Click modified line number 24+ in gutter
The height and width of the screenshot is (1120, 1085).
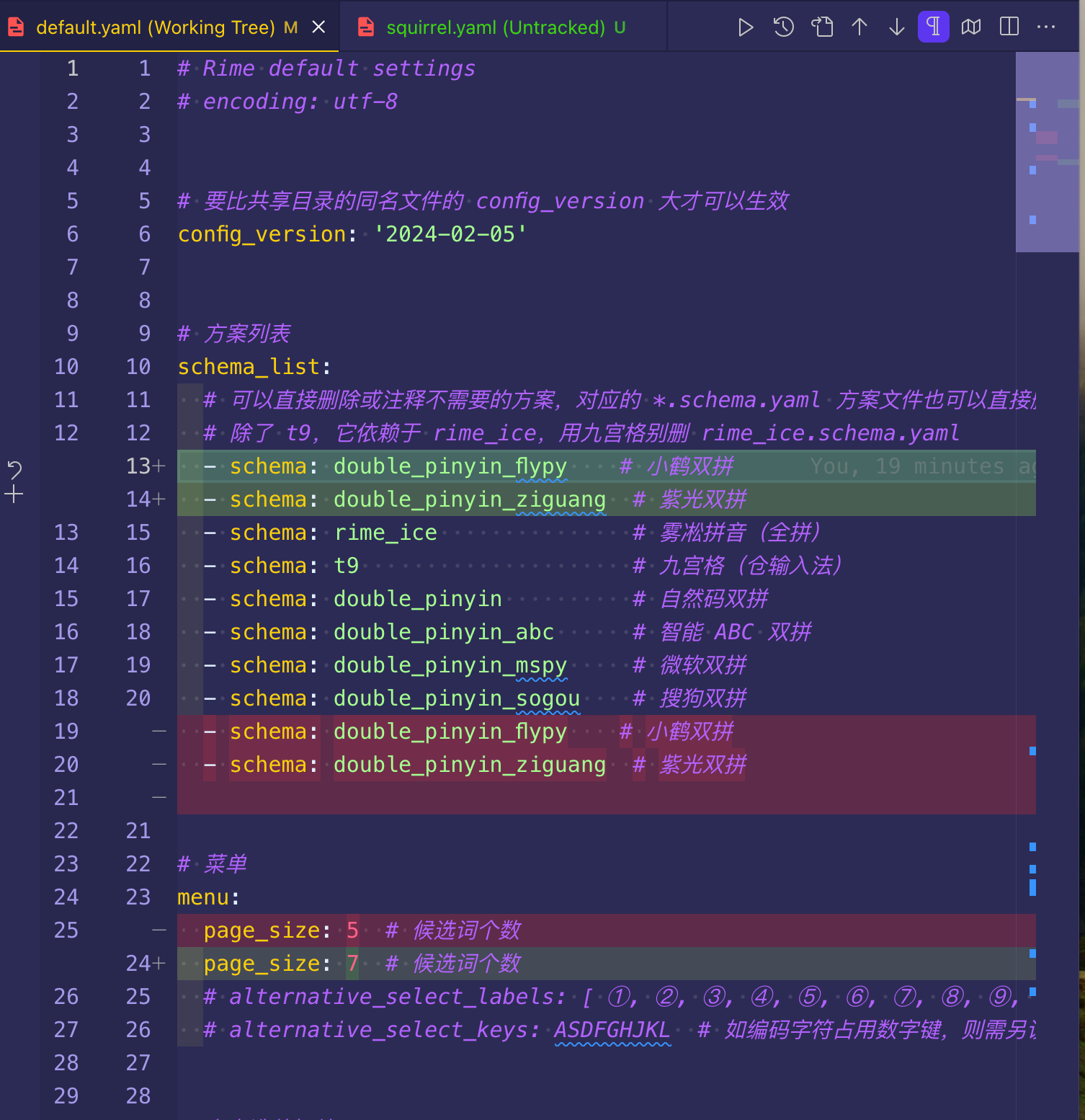click(x=145, y=964)
